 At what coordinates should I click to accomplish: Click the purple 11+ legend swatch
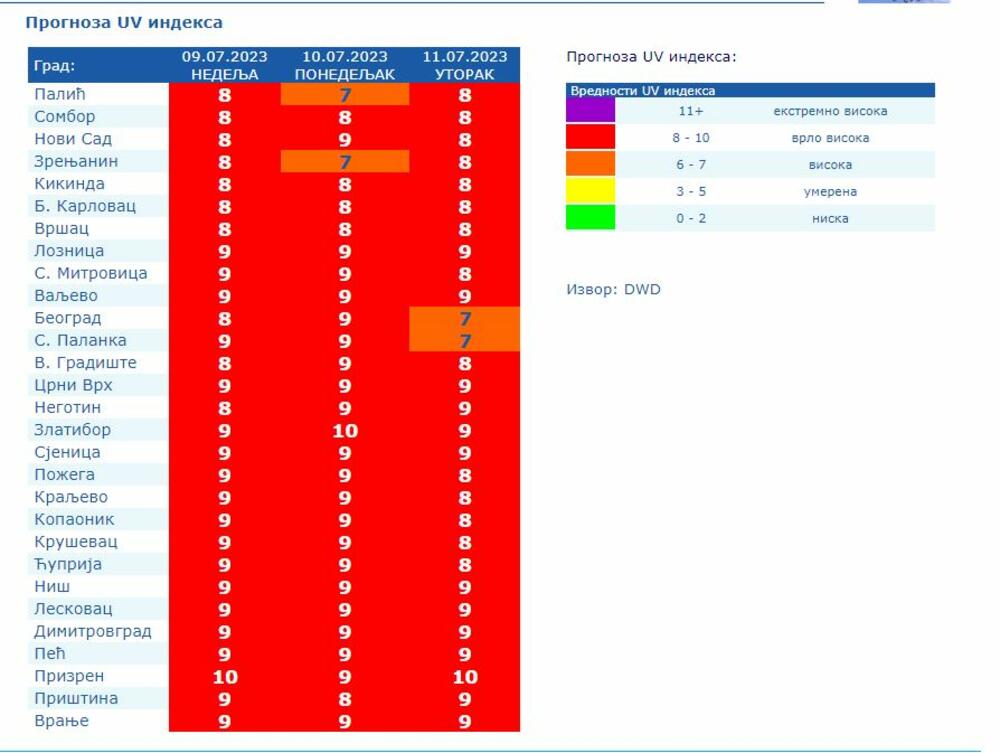(x=590, y=111)
